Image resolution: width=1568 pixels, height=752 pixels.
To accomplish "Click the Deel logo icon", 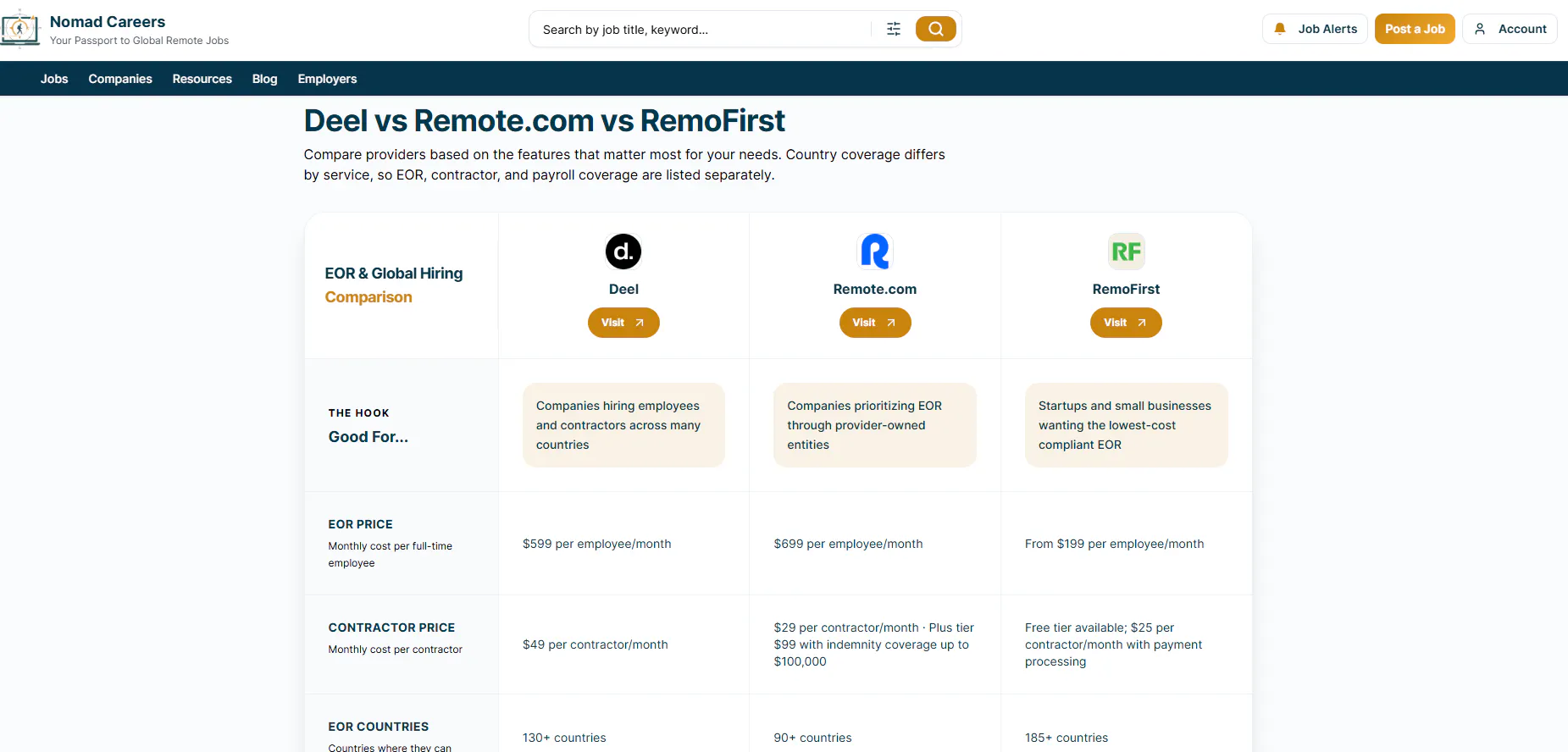I will point(623,252).
